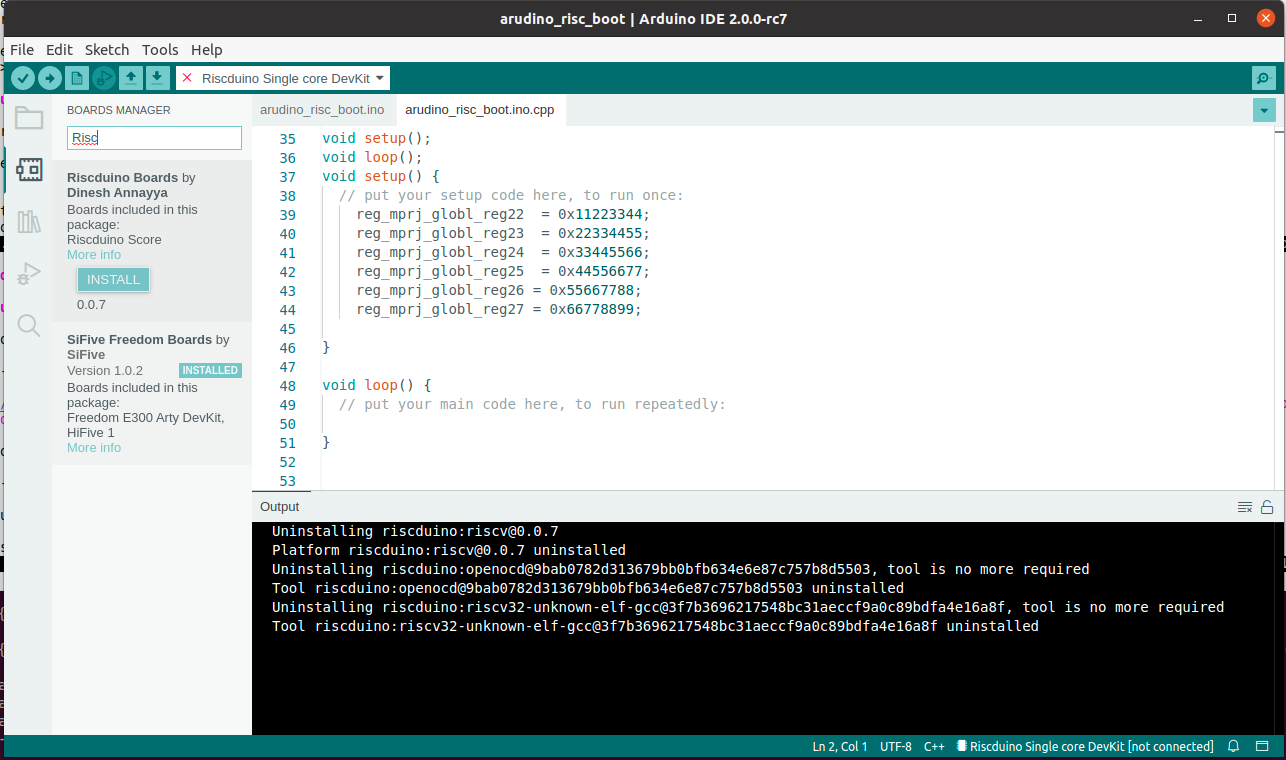Open Sketchbook folder sidebar icon

click(x=29, y=118)
